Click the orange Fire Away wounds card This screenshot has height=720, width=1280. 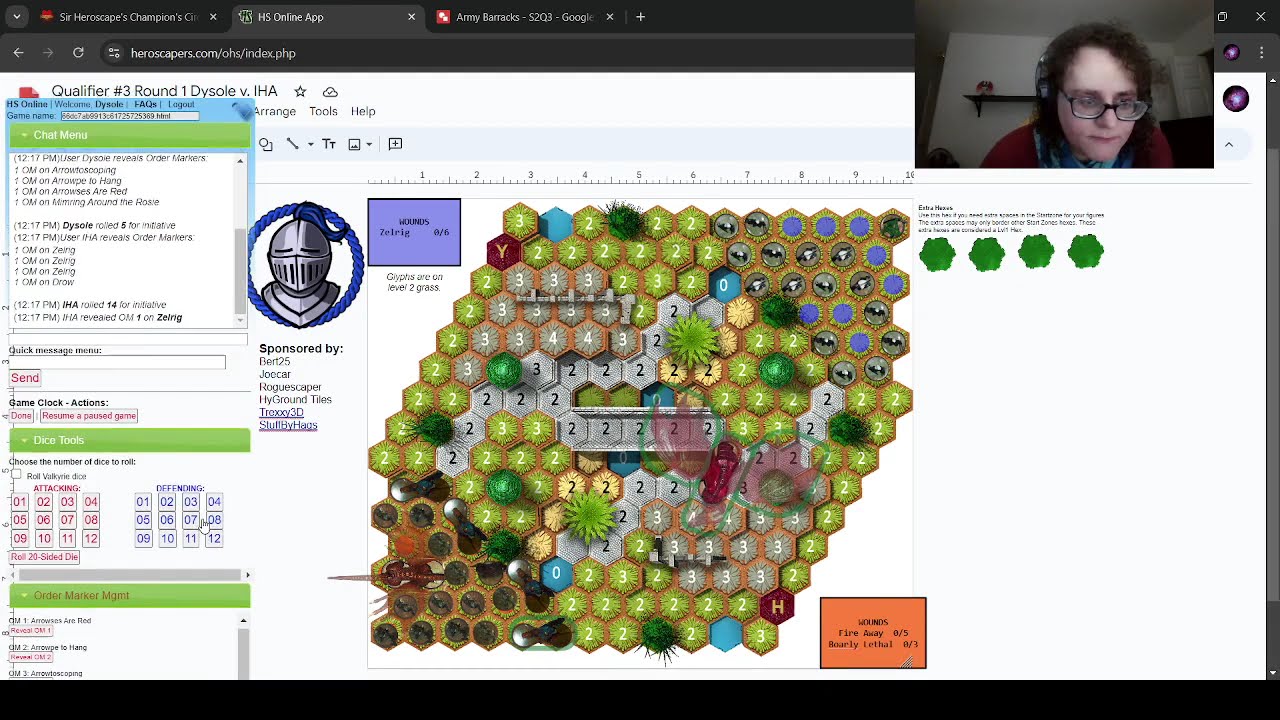pyautogui.click(x=873, y=633)
